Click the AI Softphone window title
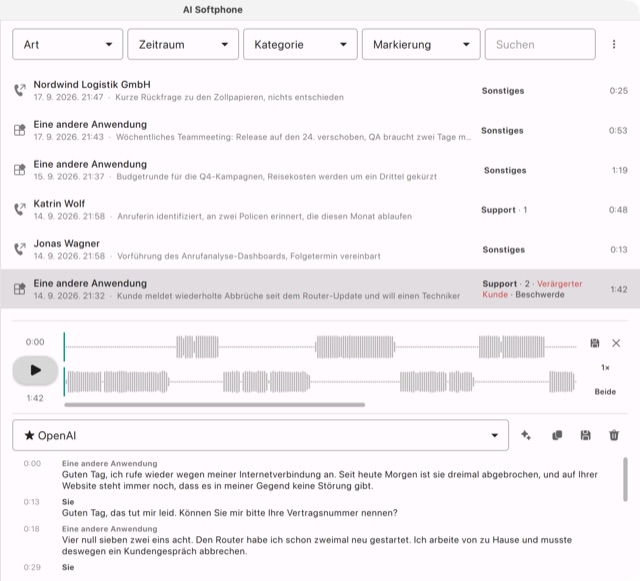 [x=213, y=10]
